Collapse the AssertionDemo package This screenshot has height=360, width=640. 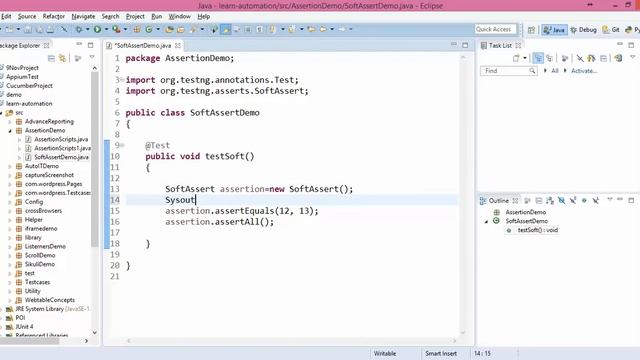(x=10, y=131)
